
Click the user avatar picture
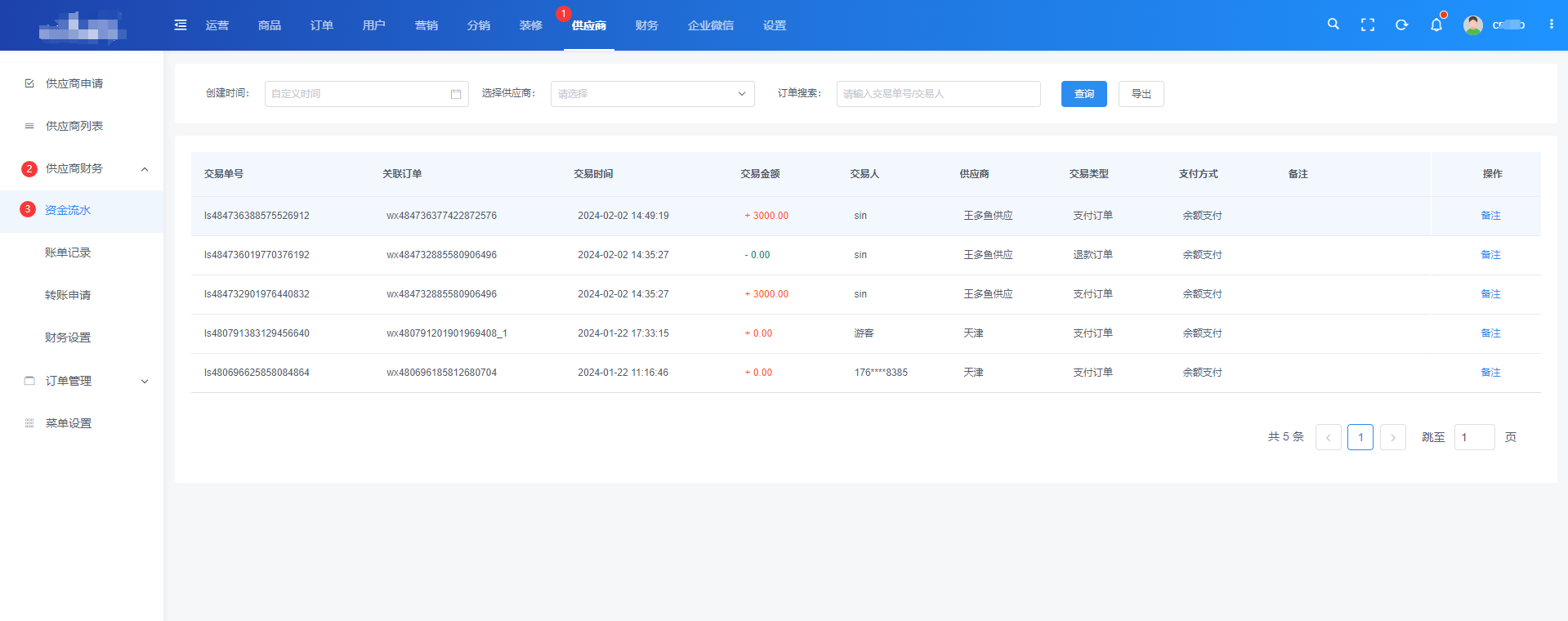pyautogui.click(x=1472, y=25)
